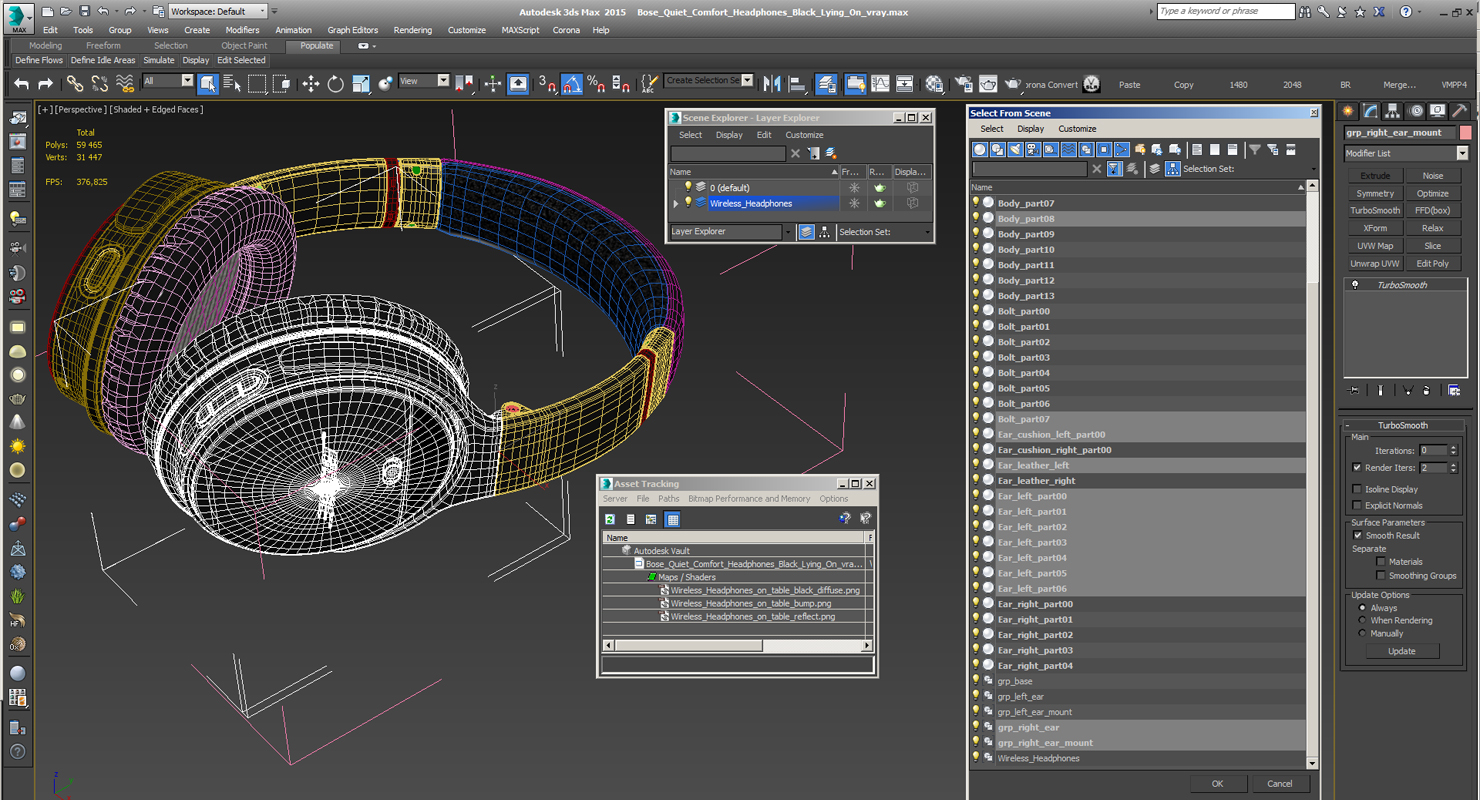Open the Rendering menu
Viewport: 1480px width, 800px height.
pyautogui.click(x=412, y=30)
